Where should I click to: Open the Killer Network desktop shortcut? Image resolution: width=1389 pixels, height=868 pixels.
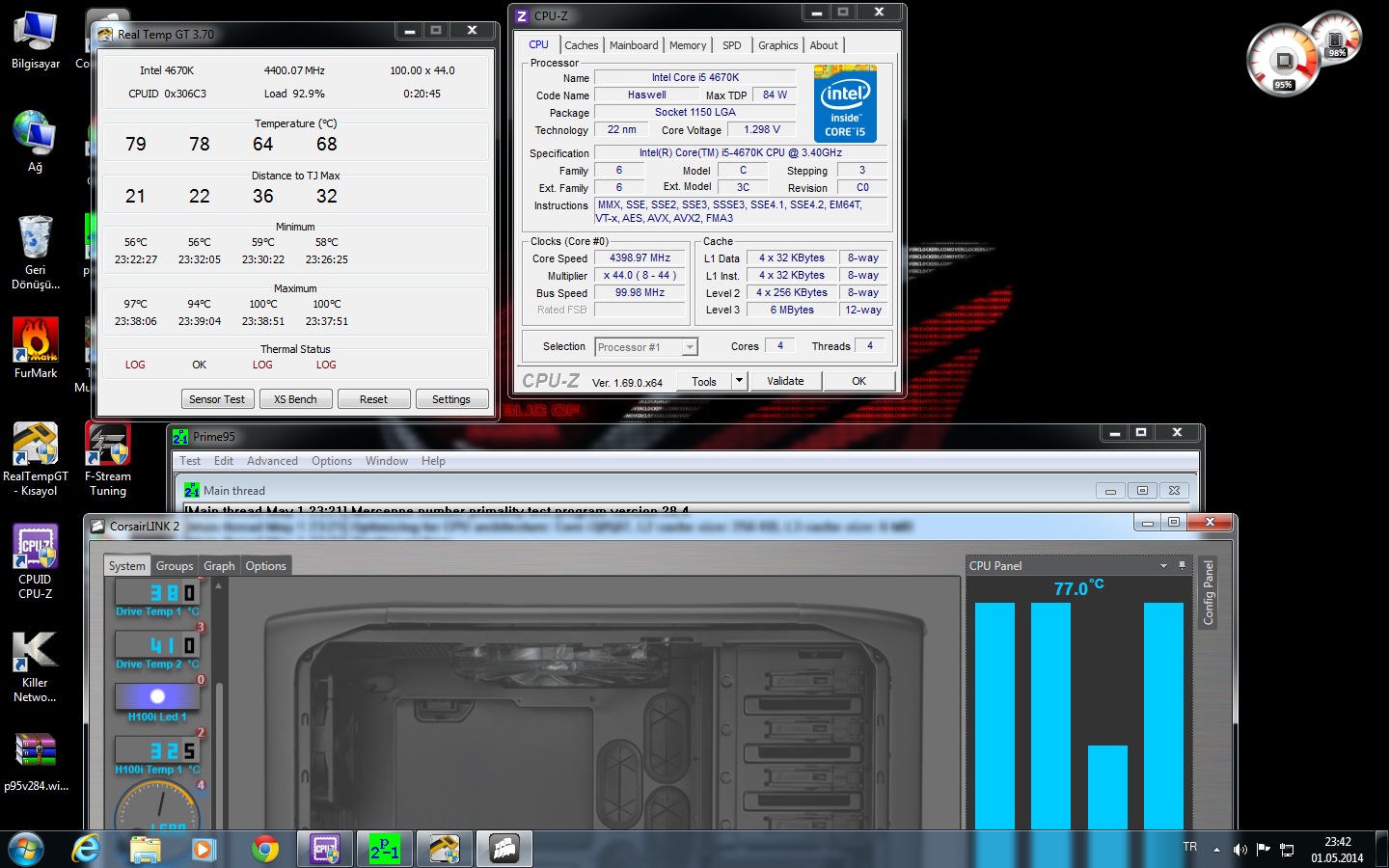click(36, 666)
